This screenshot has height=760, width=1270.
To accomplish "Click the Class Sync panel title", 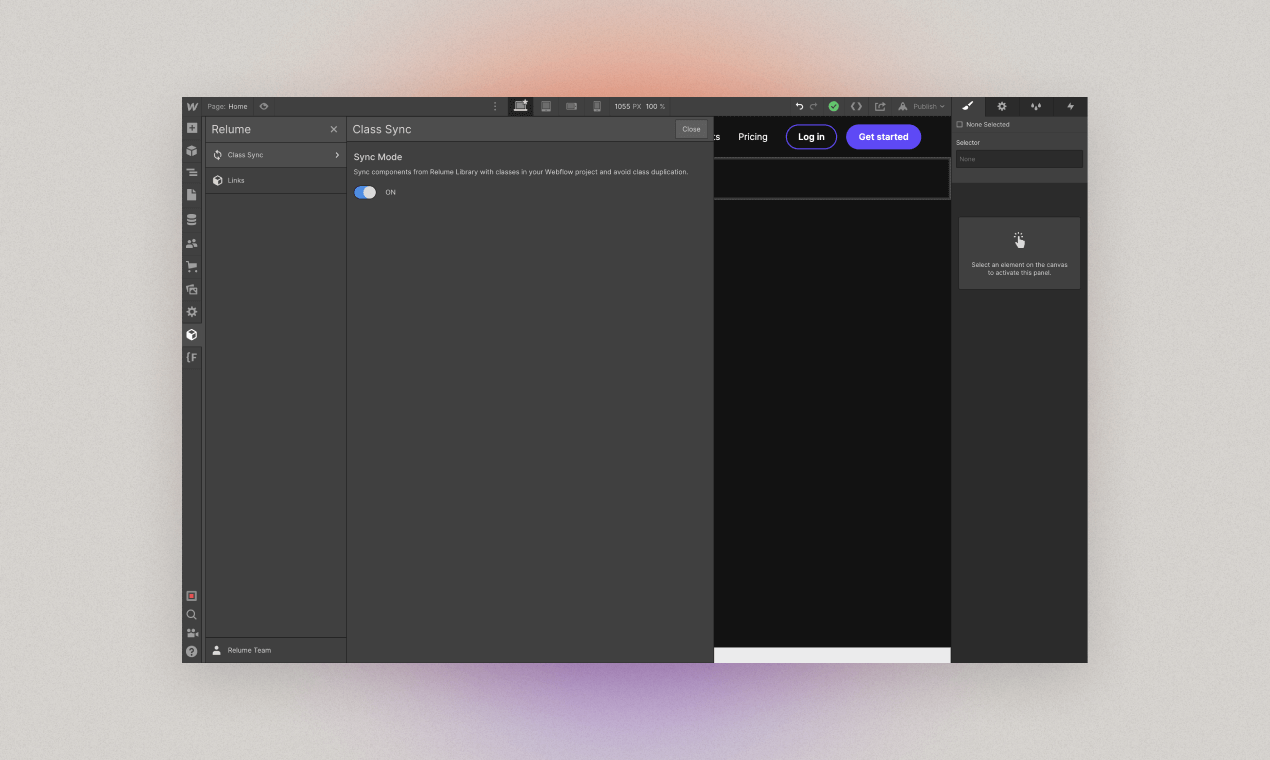I will coord(382,129).
